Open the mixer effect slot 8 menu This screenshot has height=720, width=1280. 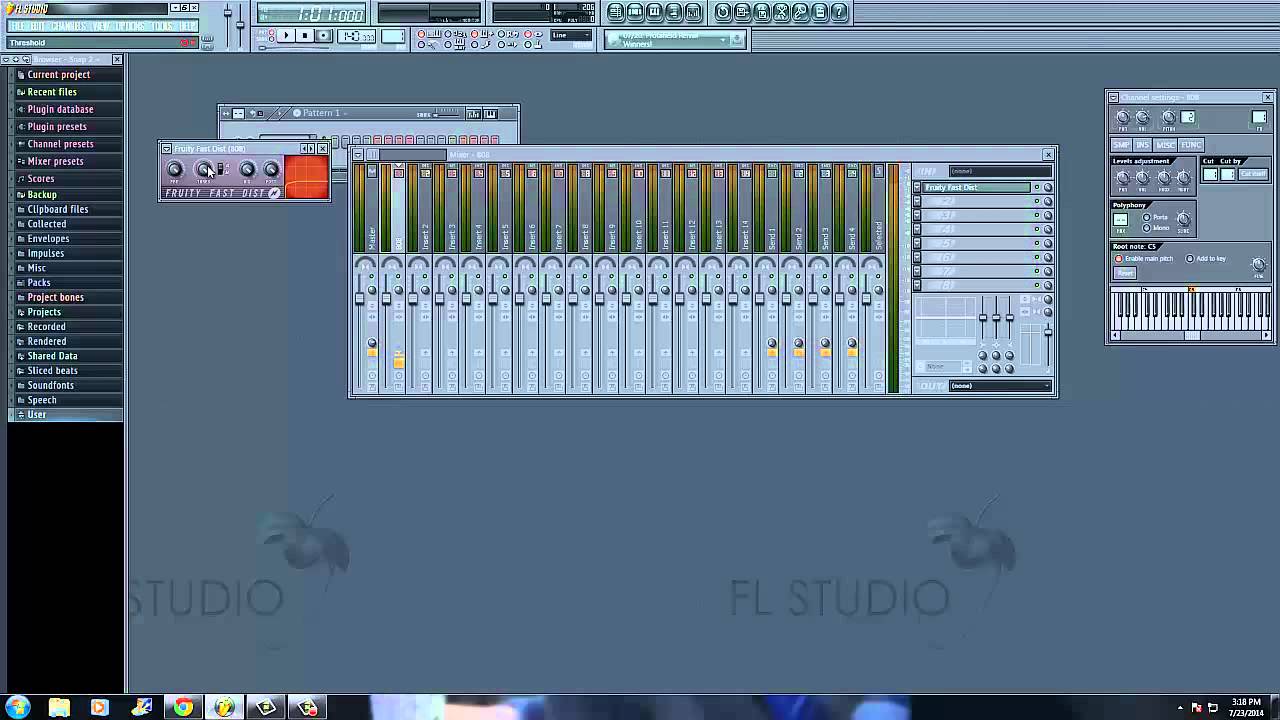pyautogui.click(x=917, y=285)
